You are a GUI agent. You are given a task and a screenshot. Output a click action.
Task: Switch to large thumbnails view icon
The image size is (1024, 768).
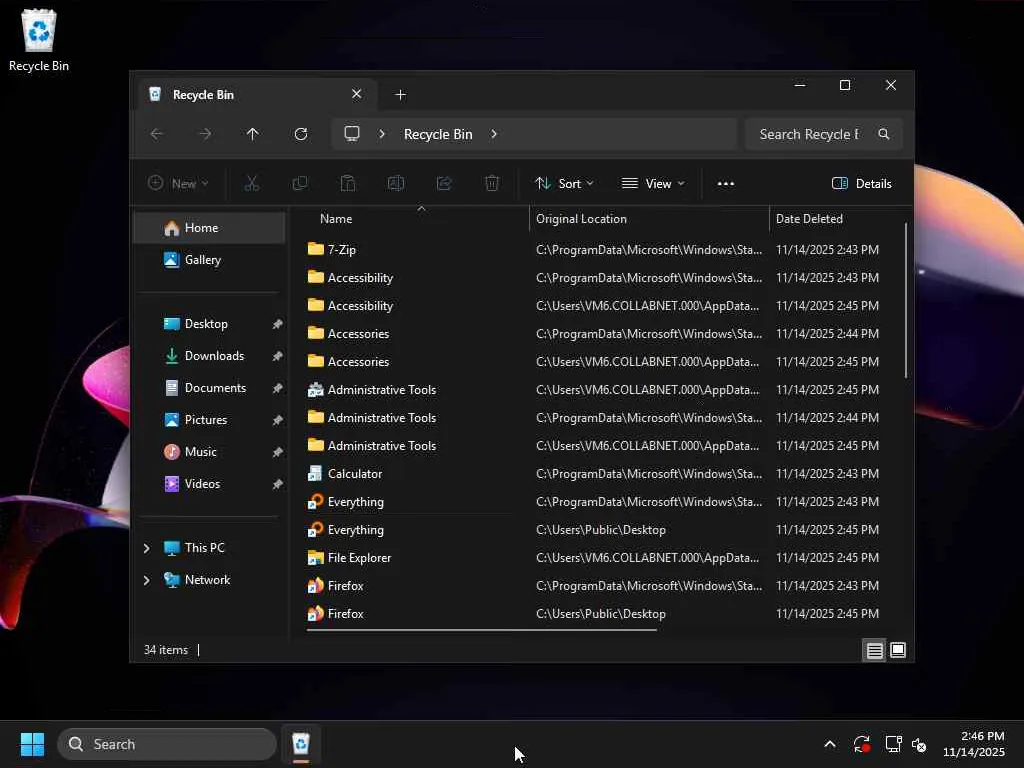pyautogui.click(x=898, y=650)
